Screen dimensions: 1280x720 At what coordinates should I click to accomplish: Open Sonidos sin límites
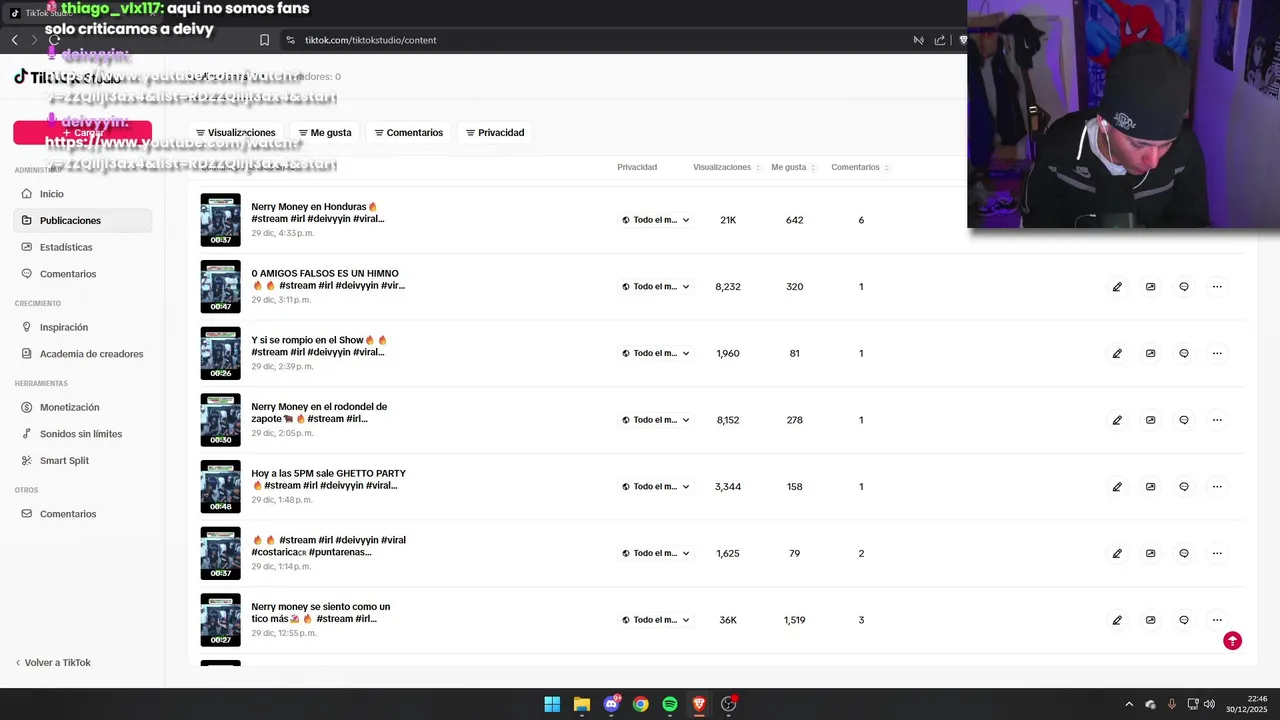[x=82, y=434]
